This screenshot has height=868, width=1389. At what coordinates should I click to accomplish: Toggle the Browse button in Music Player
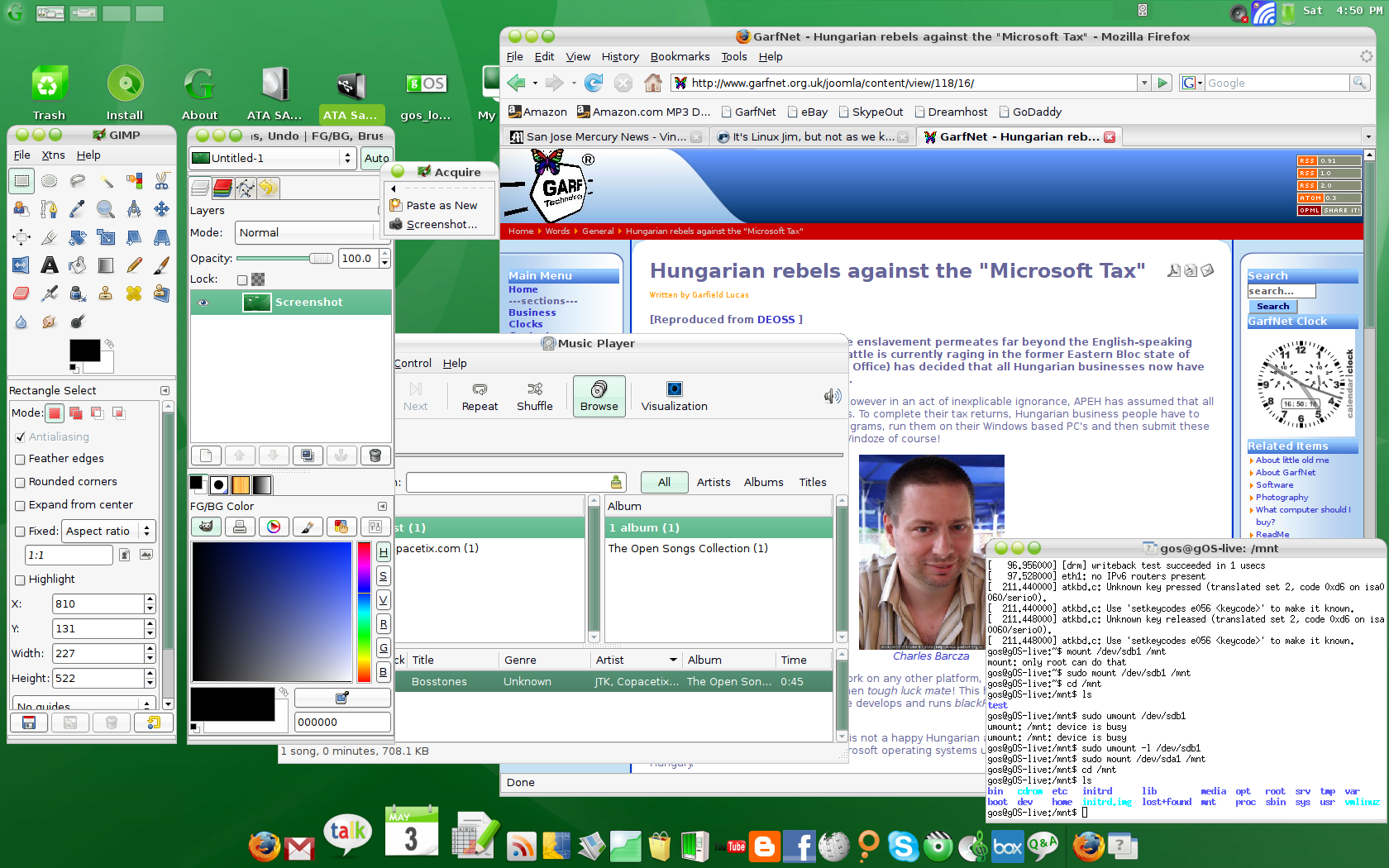pyautogui.click(x=599, y=397)
